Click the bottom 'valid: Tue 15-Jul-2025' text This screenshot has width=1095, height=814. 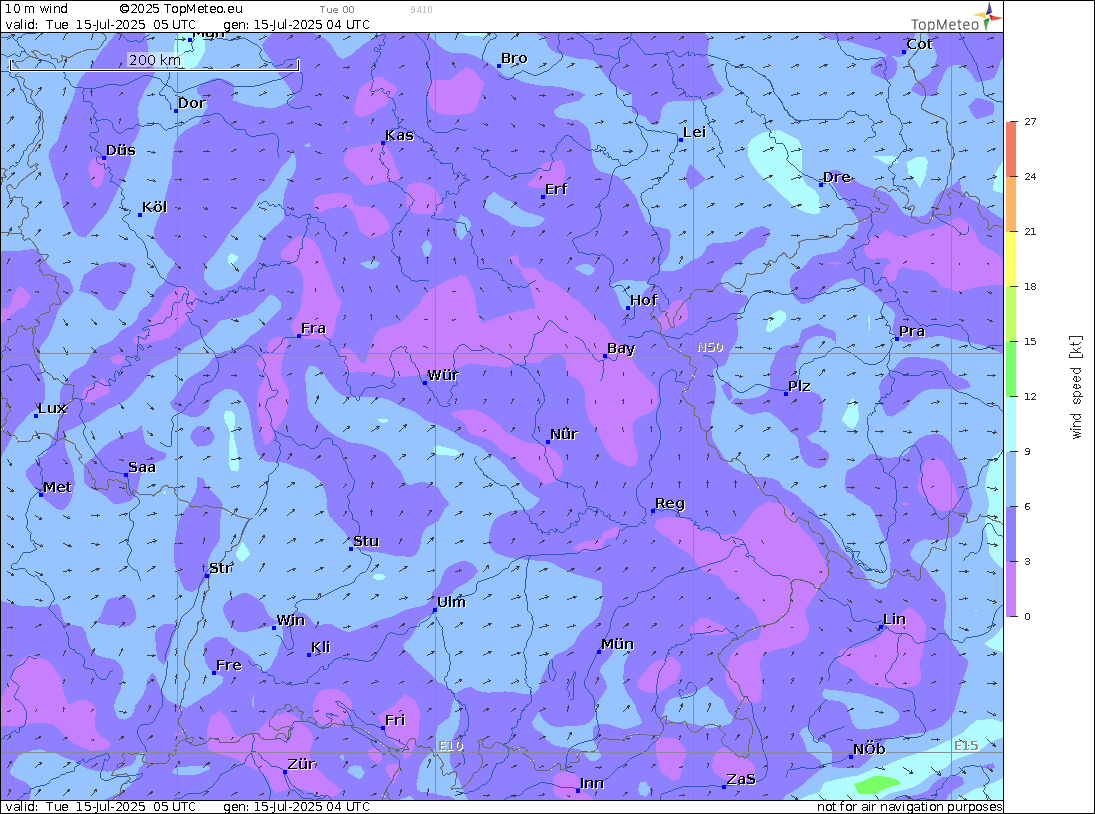101,806
